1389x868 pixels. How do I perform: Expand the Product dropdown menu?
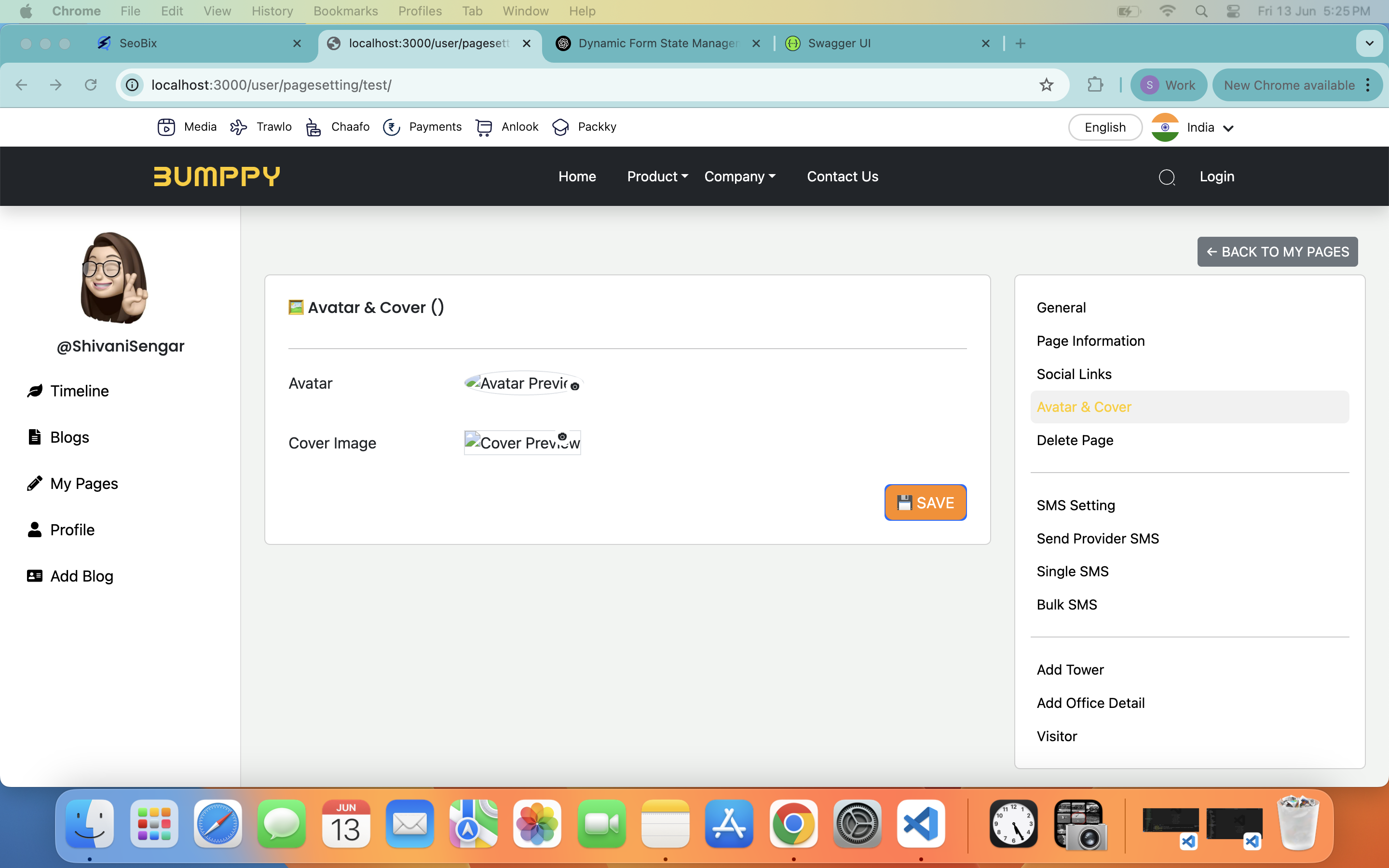click(x=657, y=176)
